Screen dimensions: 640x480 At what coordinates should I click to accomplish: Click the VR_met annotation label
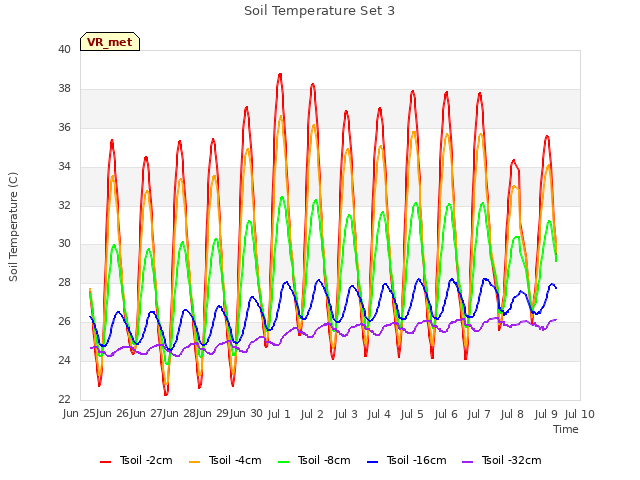pos(110,42)
